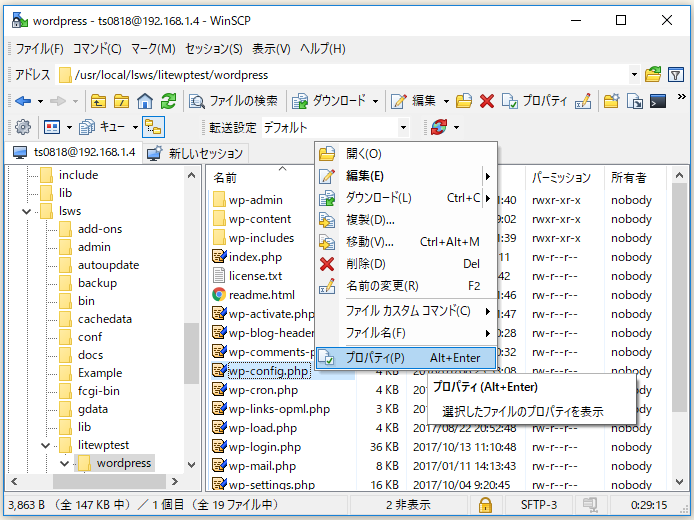
Task: Choose 複製(D)... in context menu
Action: 405,220
